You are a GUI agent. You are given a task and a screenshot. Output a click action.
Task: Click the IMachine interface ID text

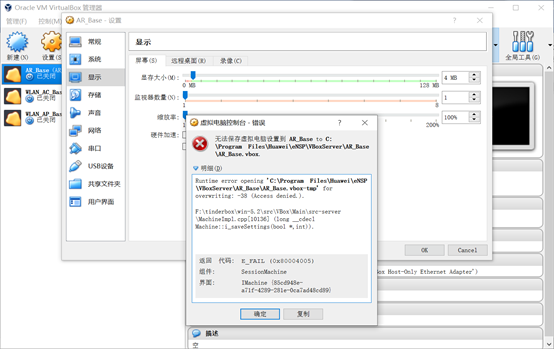click(286, 286)
